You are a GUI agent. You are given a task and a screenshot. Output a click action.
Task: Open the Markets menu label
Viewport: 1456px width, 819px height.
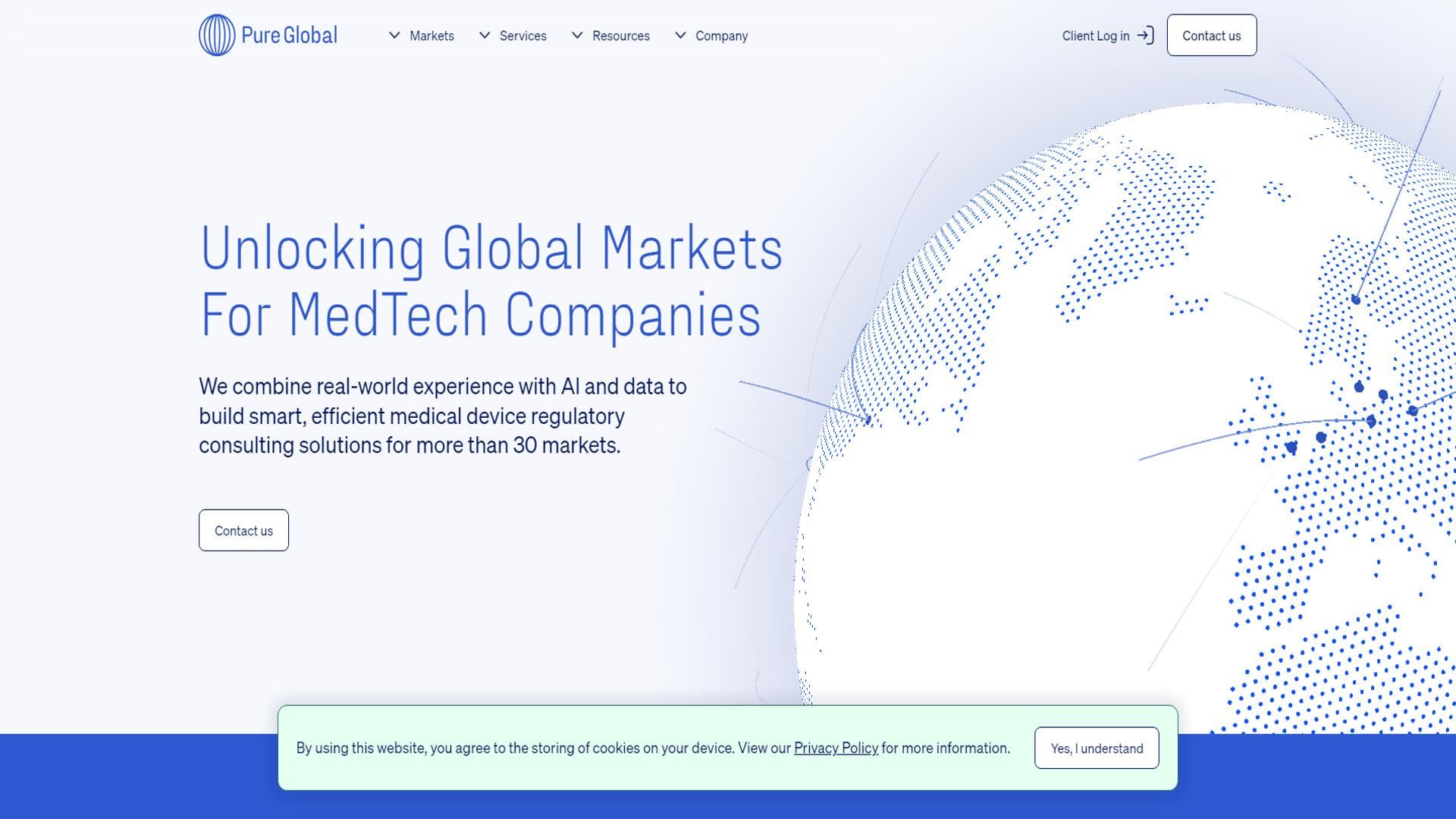point(431,36)
